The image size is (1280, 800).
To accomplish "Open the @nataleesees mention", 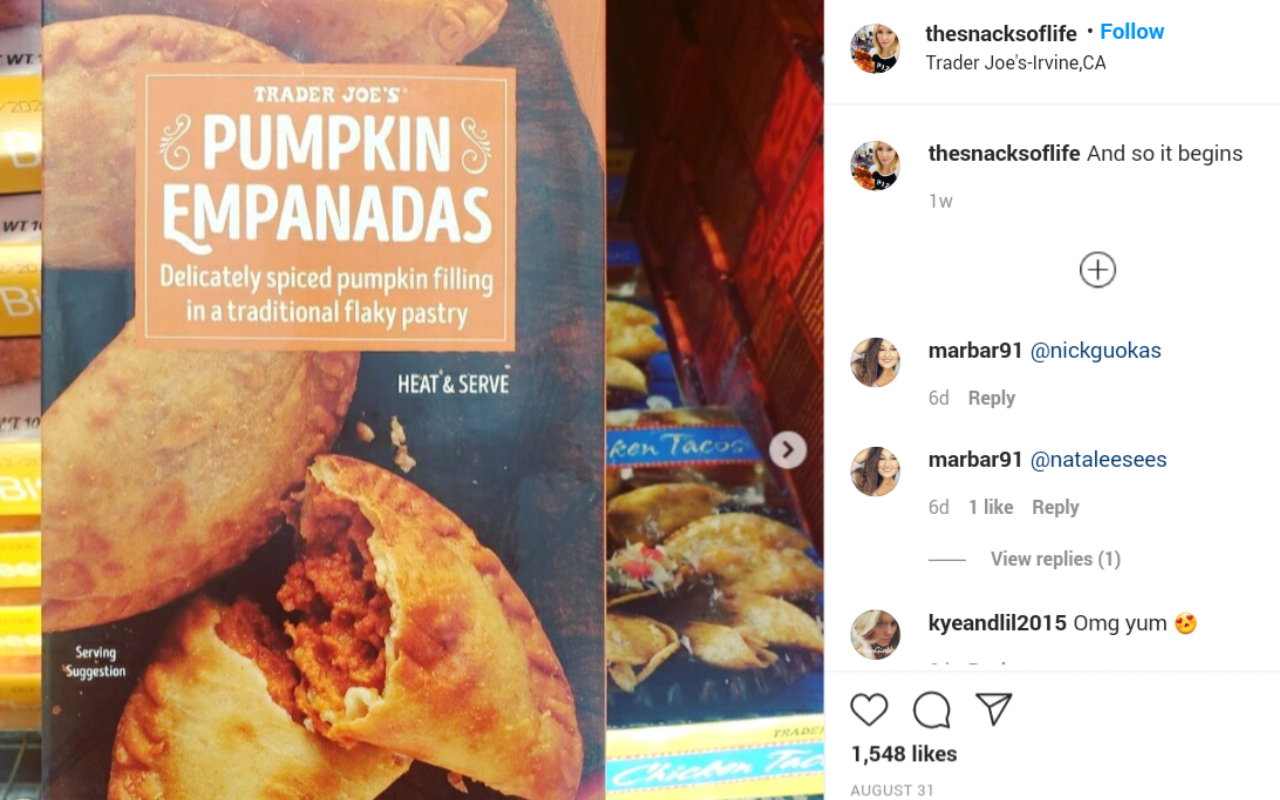I will pos(1098,460).
